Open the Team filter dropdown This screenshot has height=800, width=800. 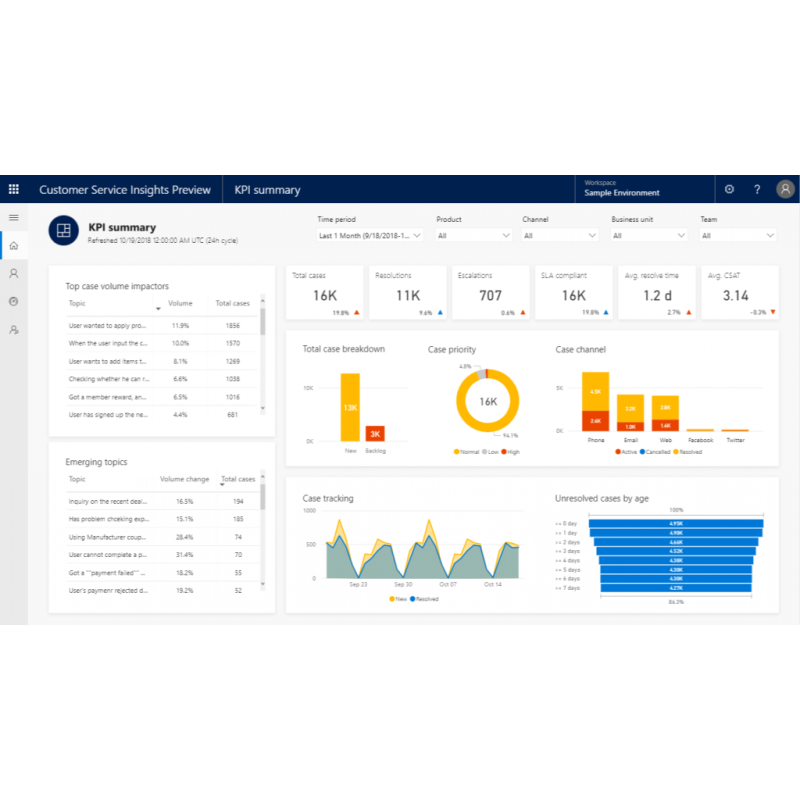coord(738,235)
